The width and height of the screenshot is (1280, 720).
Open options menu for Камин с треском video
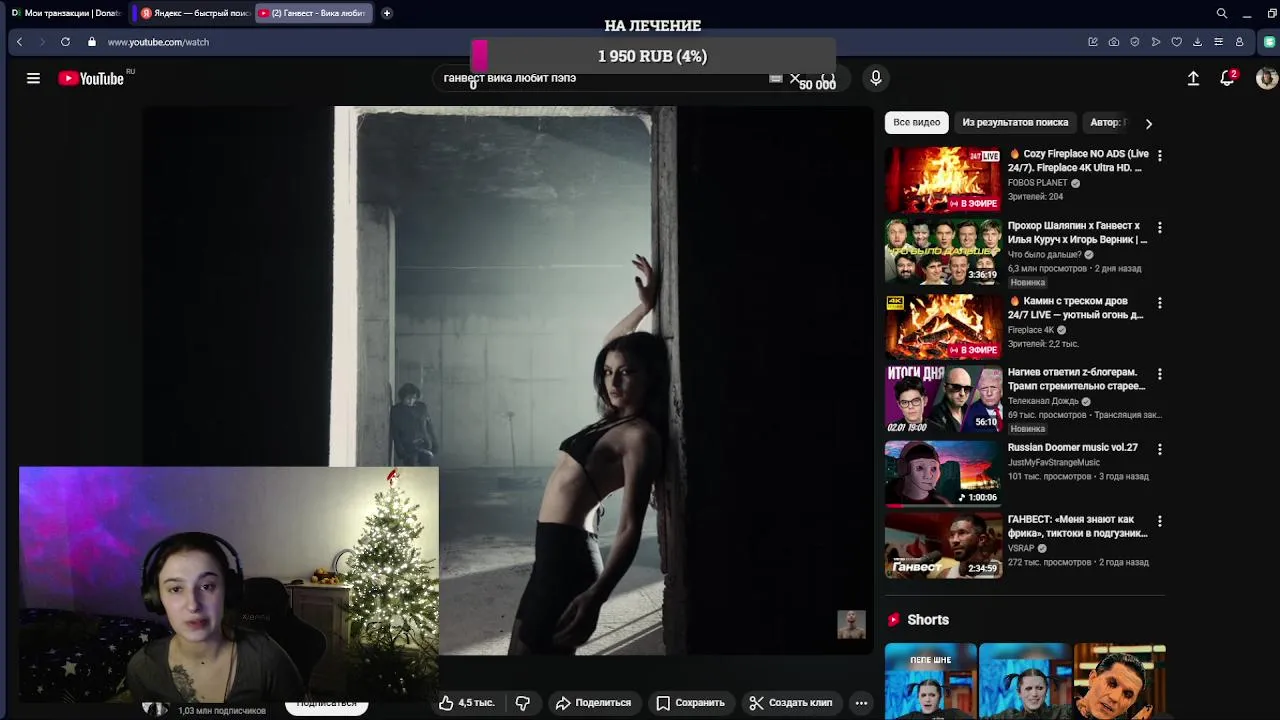point(1159,303)
